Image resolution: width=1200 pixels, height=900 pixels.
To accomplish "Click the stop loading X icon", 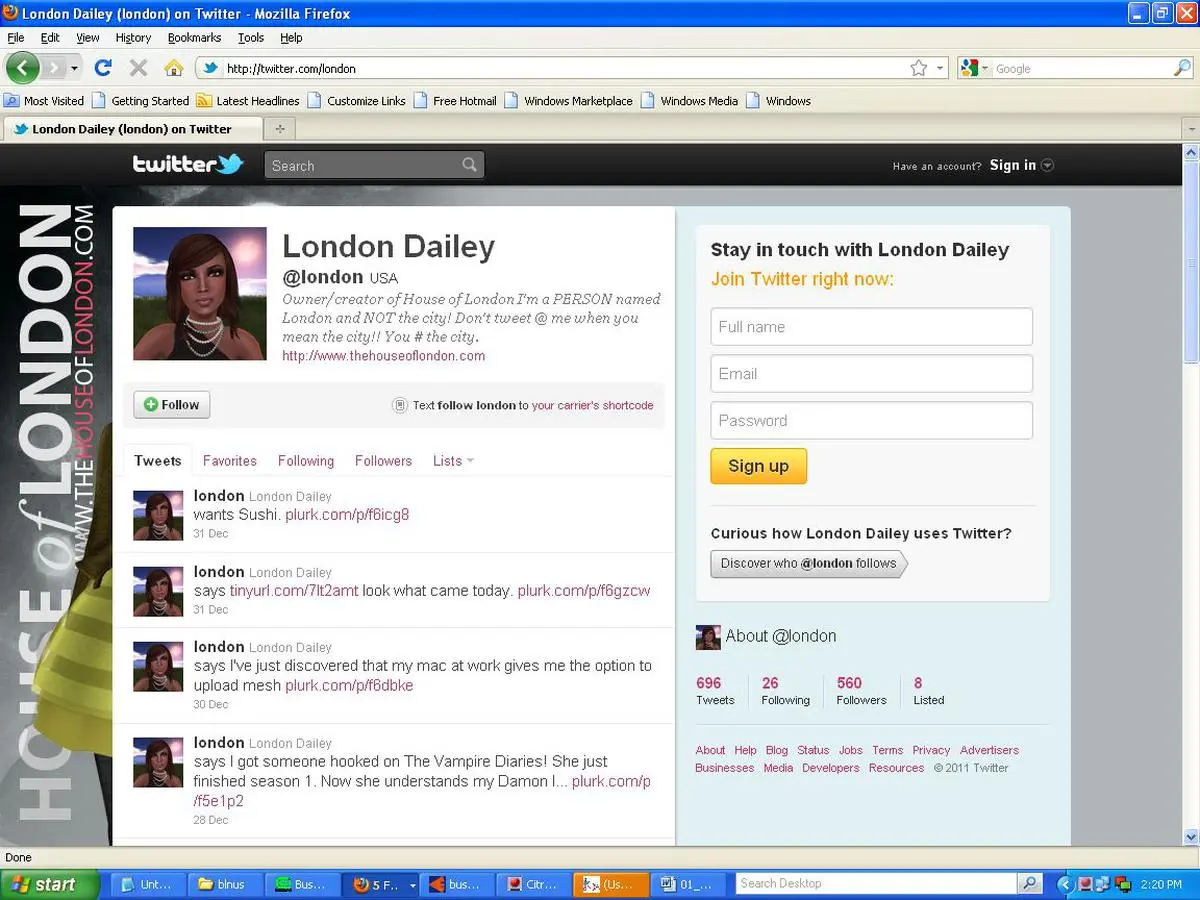I will [138, 68].
